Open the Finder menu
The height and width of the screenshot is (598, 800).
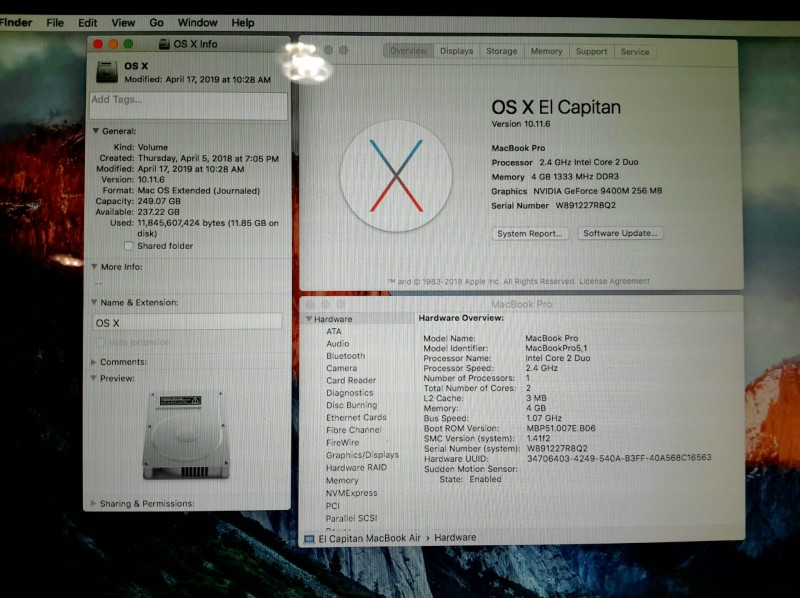(x=16, y=23)
